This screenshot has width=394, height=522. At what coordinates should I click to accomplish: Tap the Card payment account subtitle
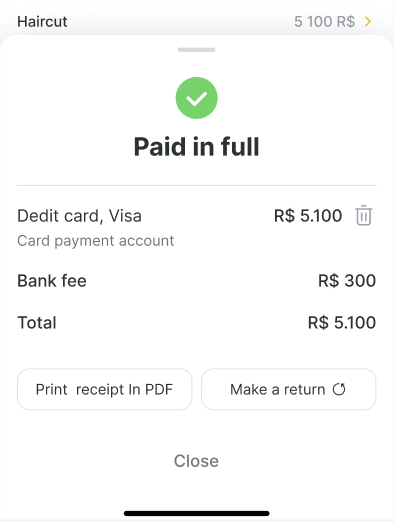(x=96, y=241)
